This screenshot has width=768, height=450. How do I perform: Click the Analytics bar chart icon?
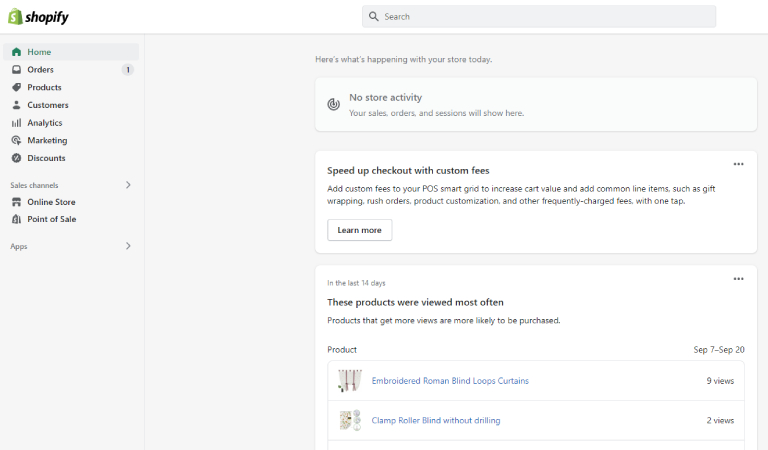[16, 122]
